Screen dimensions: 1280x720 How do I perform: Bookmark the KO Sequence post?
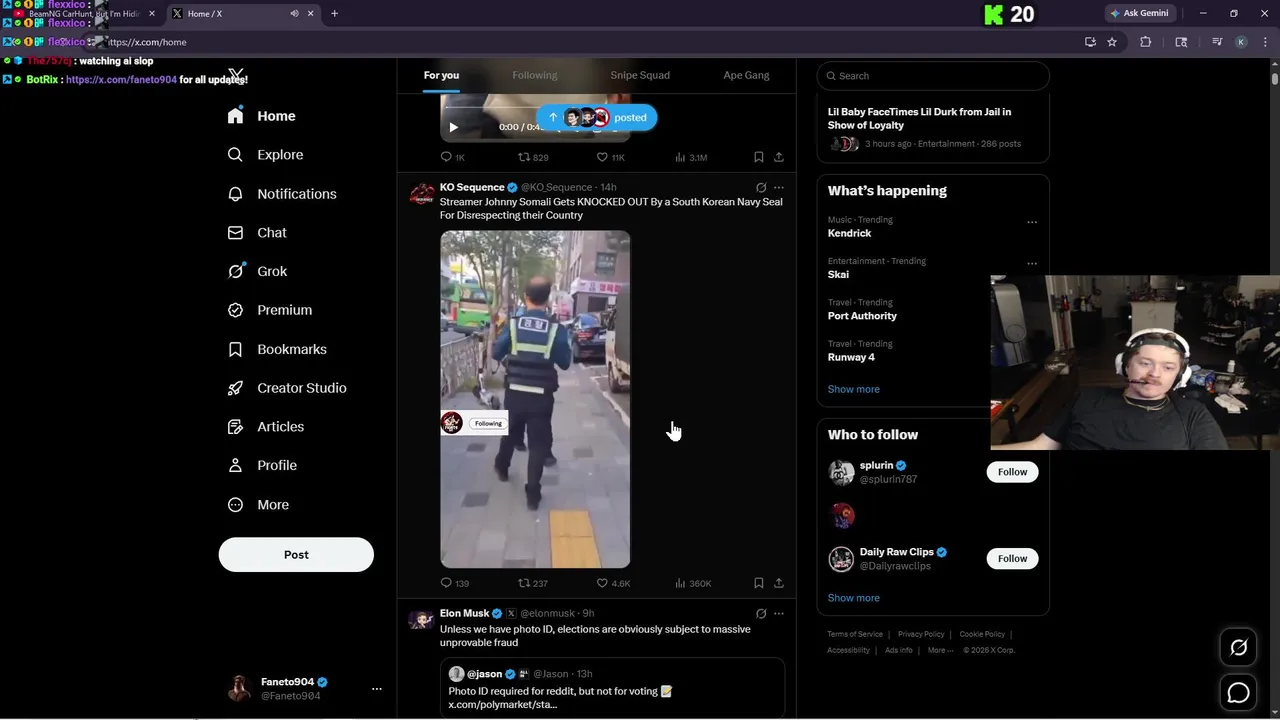click(759, 583)
